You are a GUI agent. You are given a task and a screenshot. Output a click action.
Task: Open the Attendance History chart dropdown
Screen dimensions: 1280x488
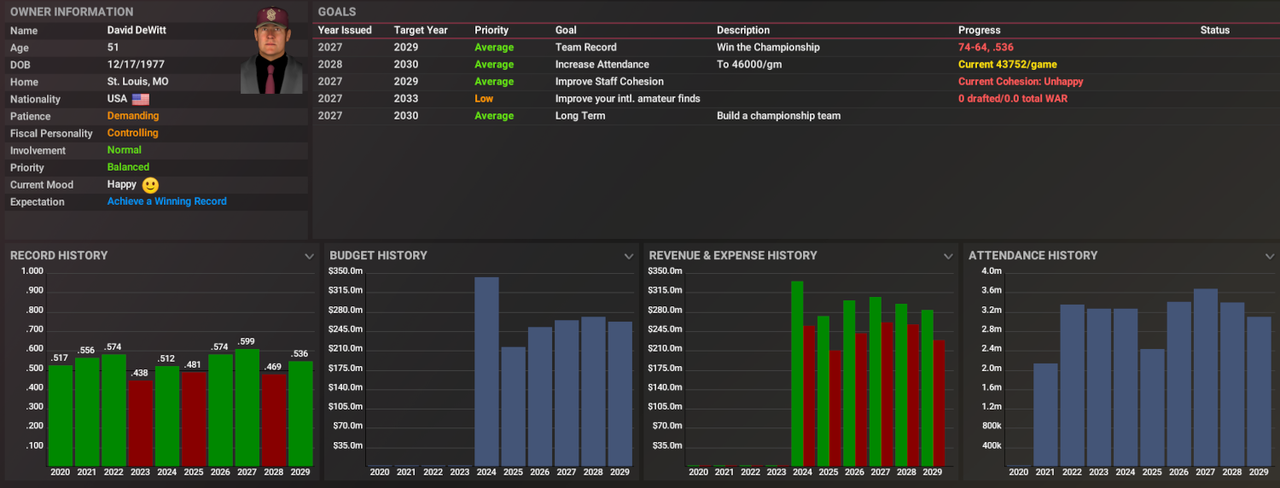(1268, 256)
